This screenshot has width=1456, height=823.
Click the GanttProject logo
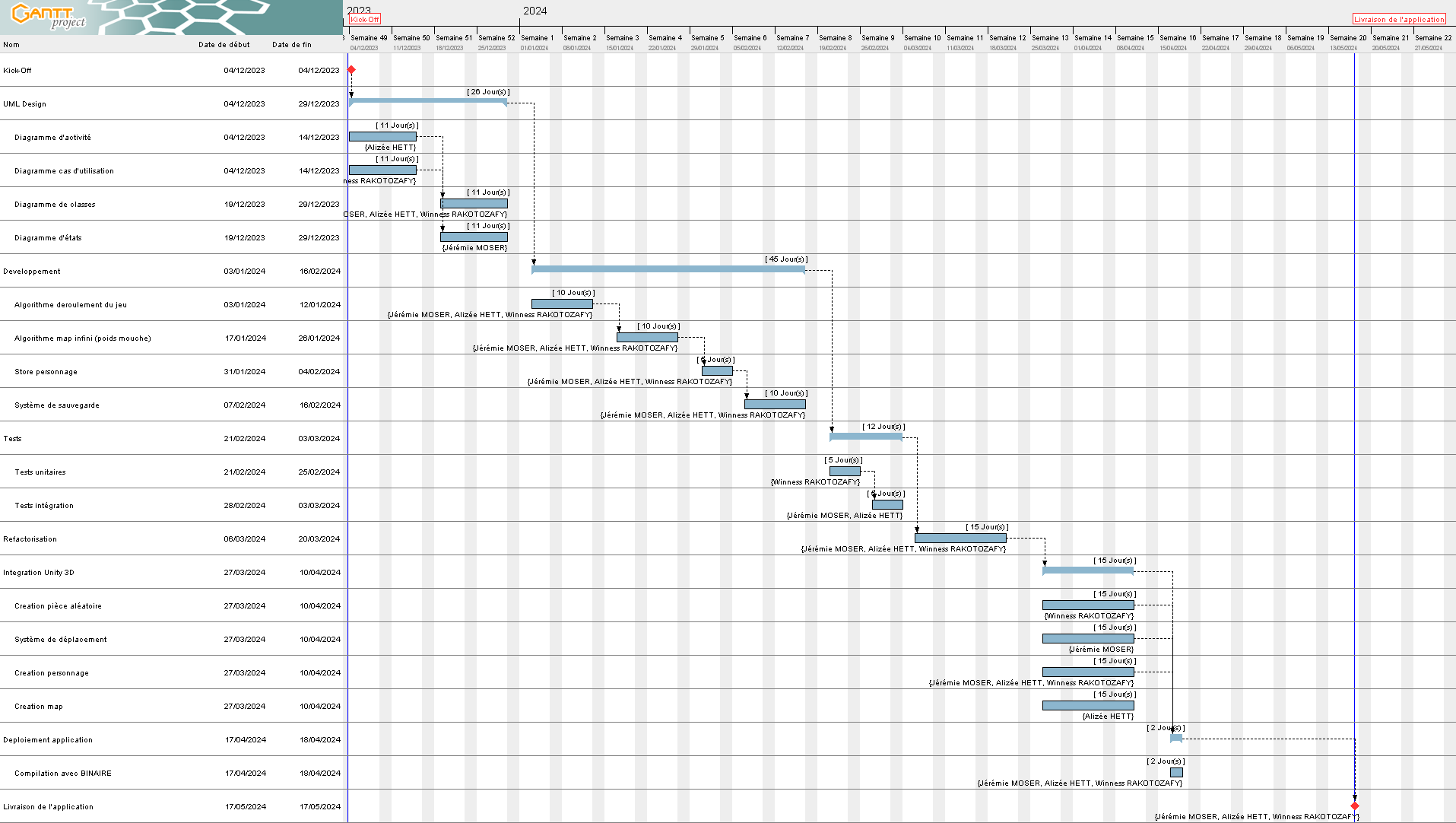tap(49, 16)
